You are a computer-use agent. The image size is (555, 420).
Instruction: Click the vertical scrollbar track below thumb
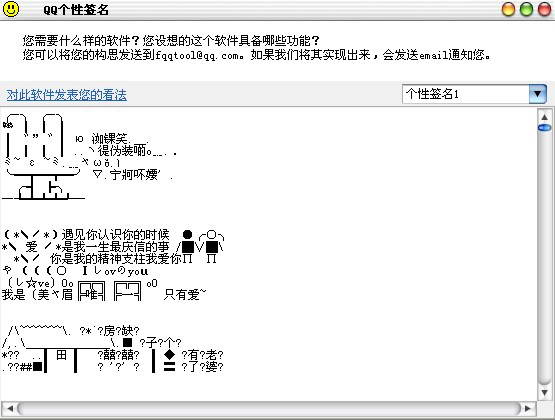544,258
